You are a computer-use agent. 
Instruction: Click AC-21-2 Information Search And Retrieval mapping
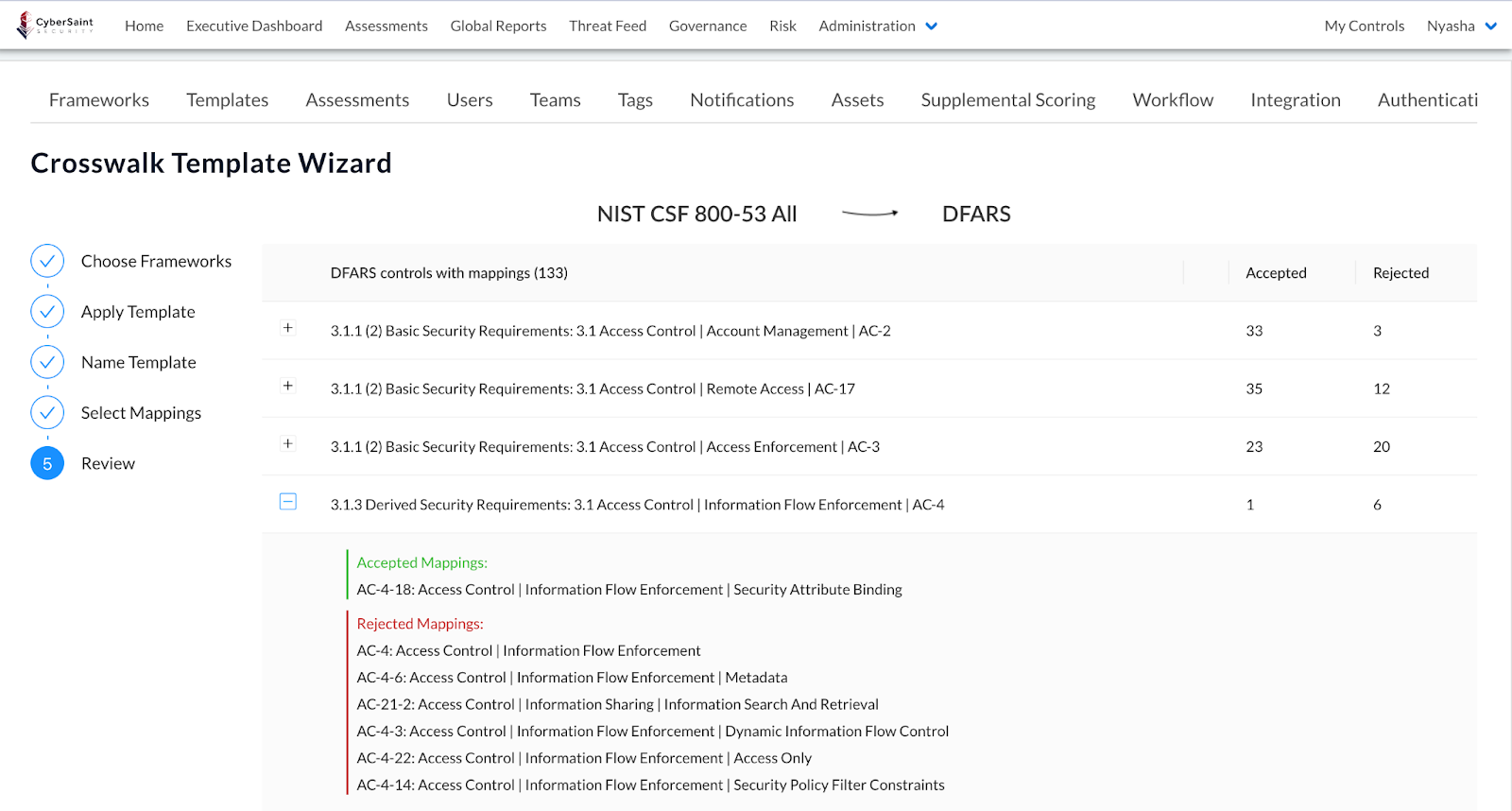point(617,704)
